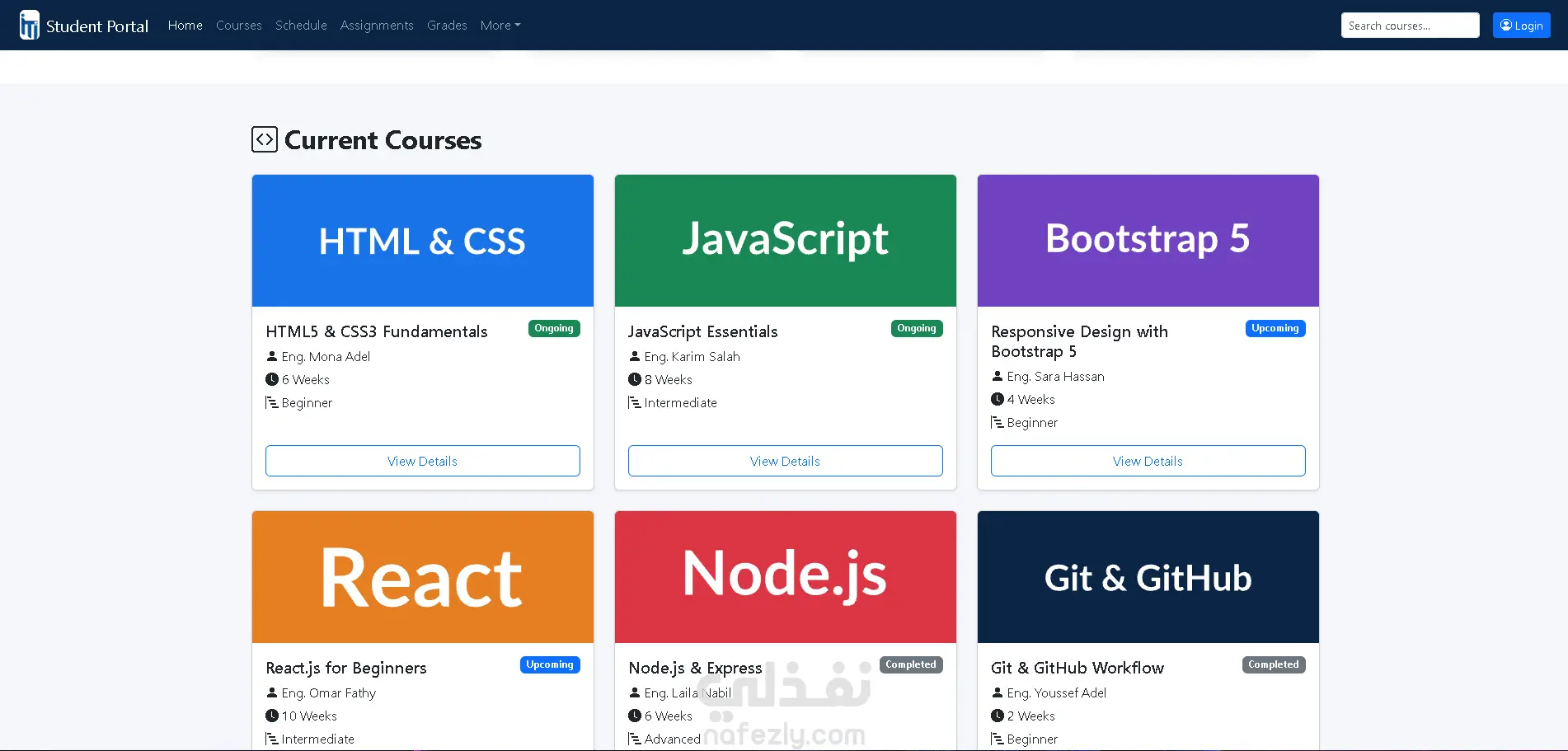View Details for JavaScript Essentials
This screenshot has width=1568, height=751.
pos(786,461)
